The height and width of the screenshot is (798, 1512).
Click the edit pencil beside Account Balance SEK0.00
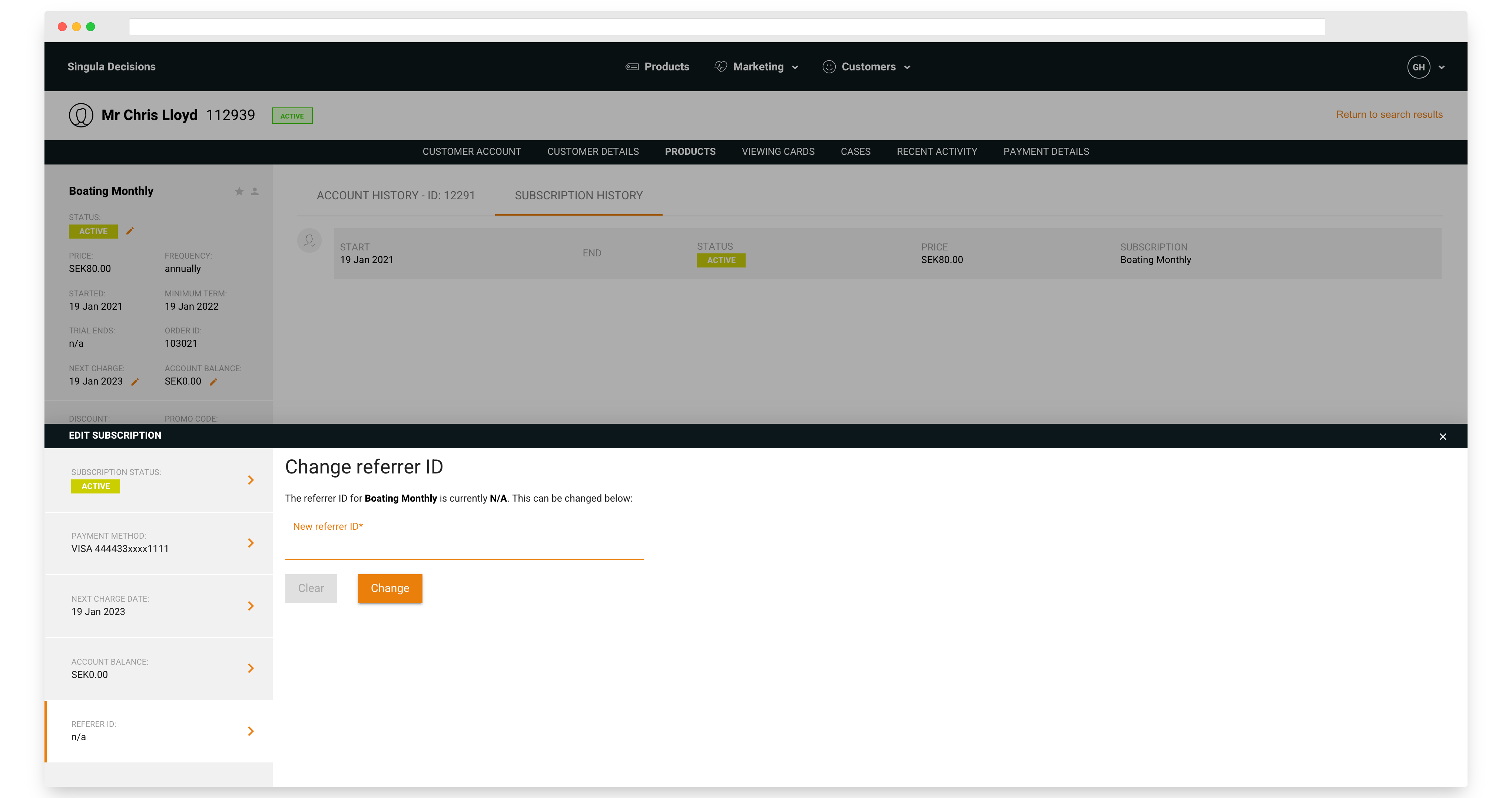(214, 382)
